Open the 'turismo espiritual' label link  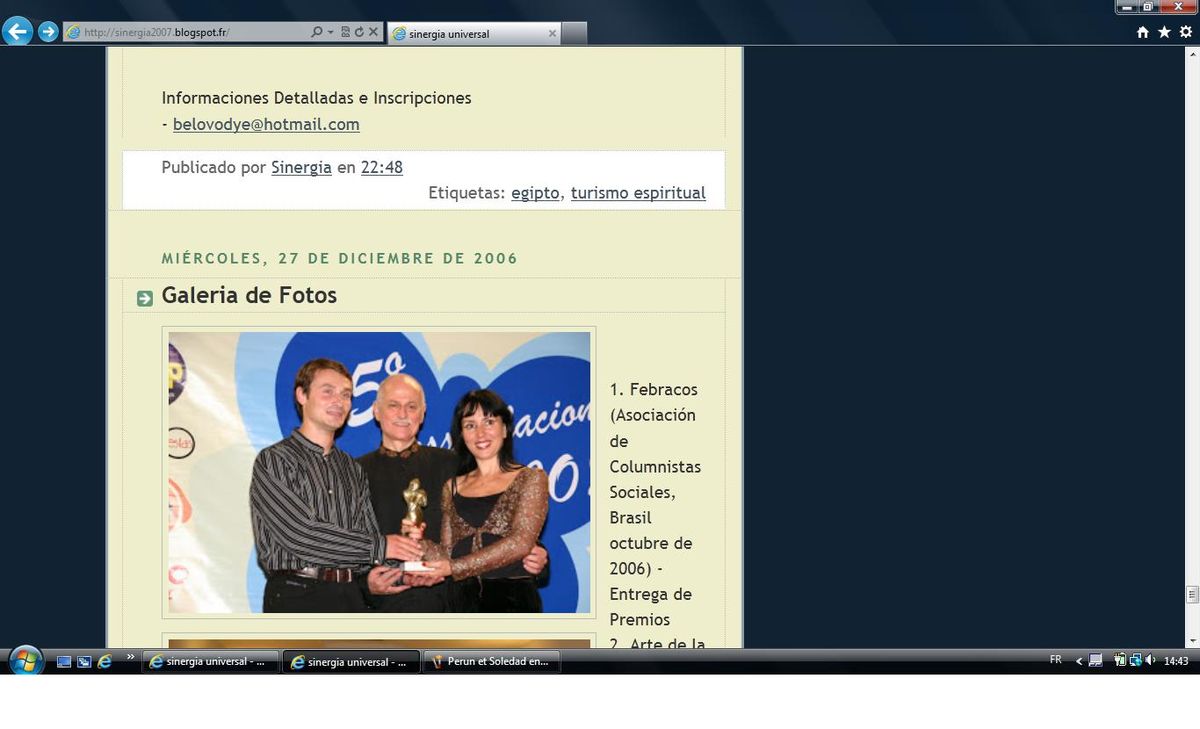pos(638,193)
